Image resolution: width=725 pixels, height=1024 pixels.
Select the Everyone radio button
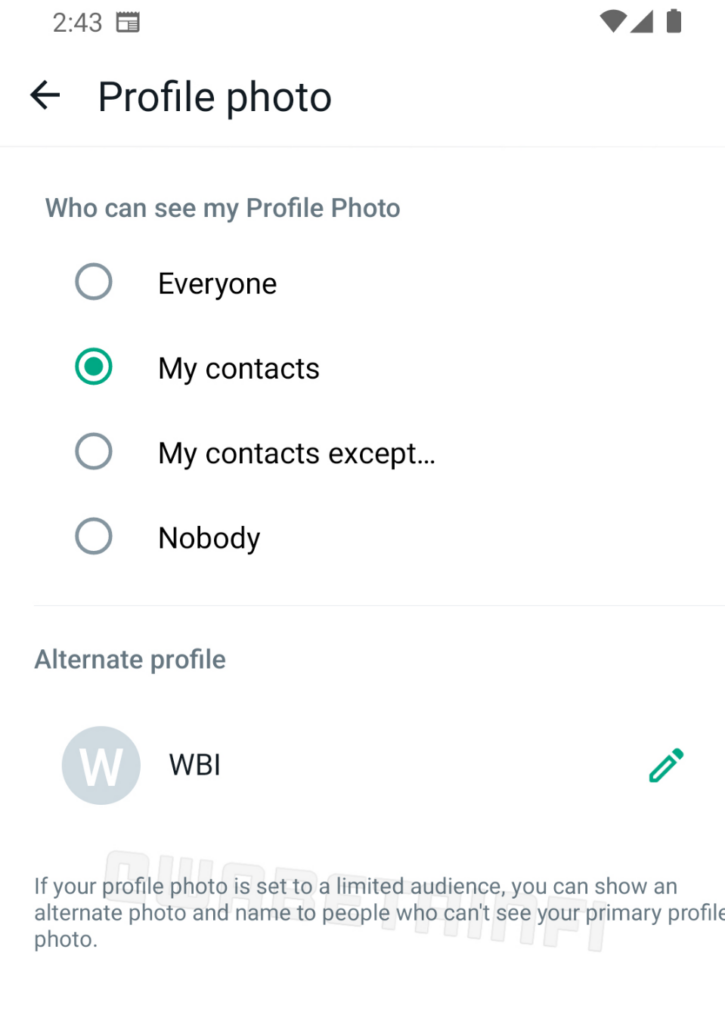[x=93, y=281]
